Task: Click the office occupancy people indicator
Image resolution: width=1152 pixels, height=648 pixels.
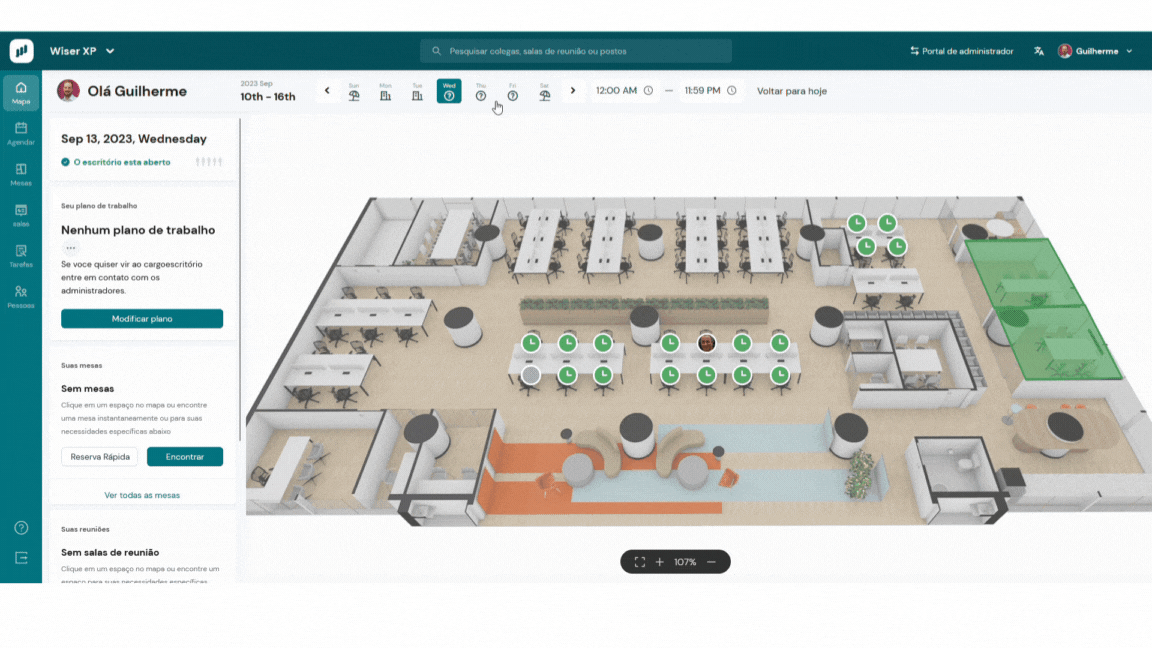Action: click(209, 162)
